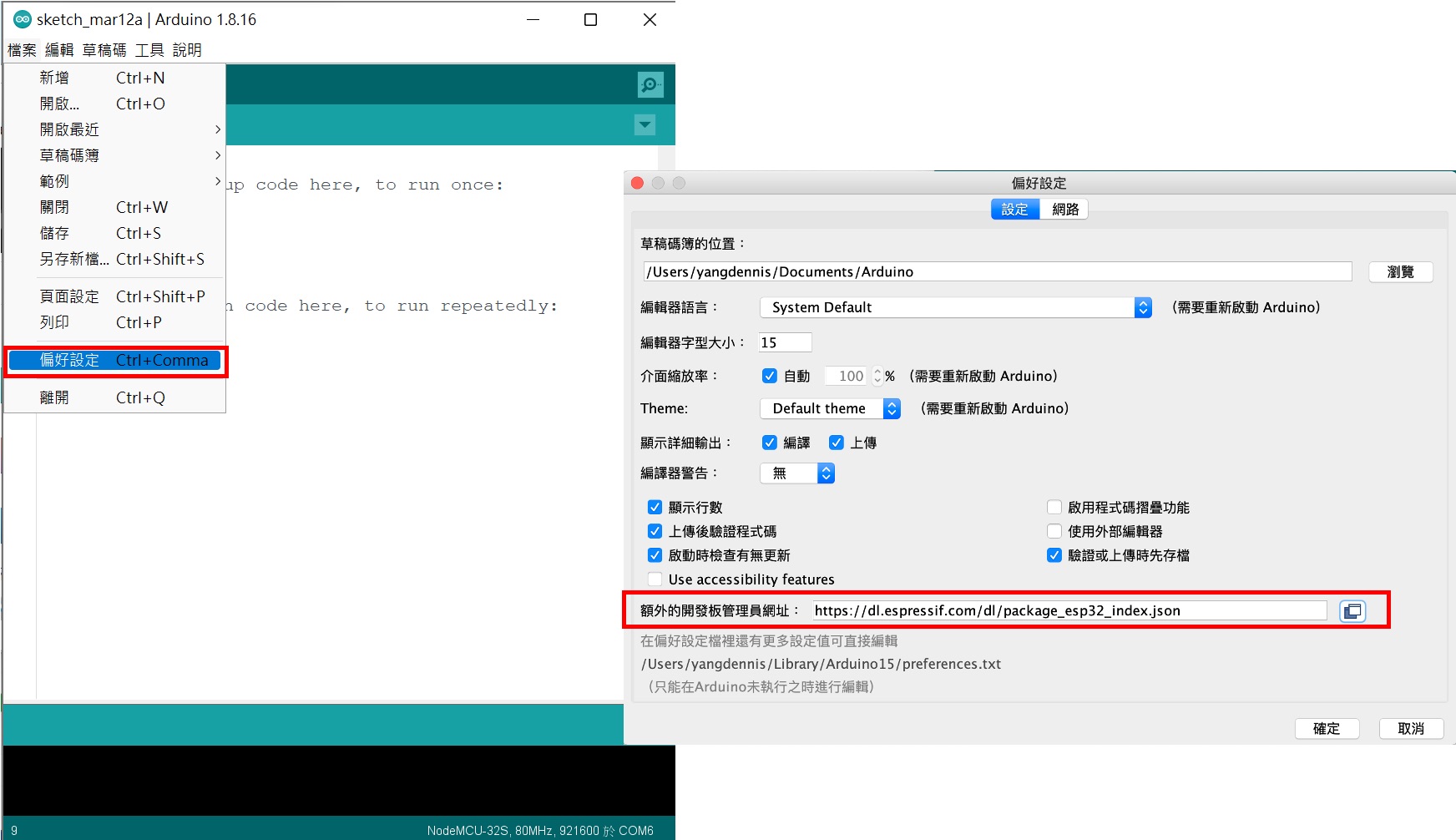Switch to the 網路 tab
The image size is (1456, 840).
[x=1066, y=209]
